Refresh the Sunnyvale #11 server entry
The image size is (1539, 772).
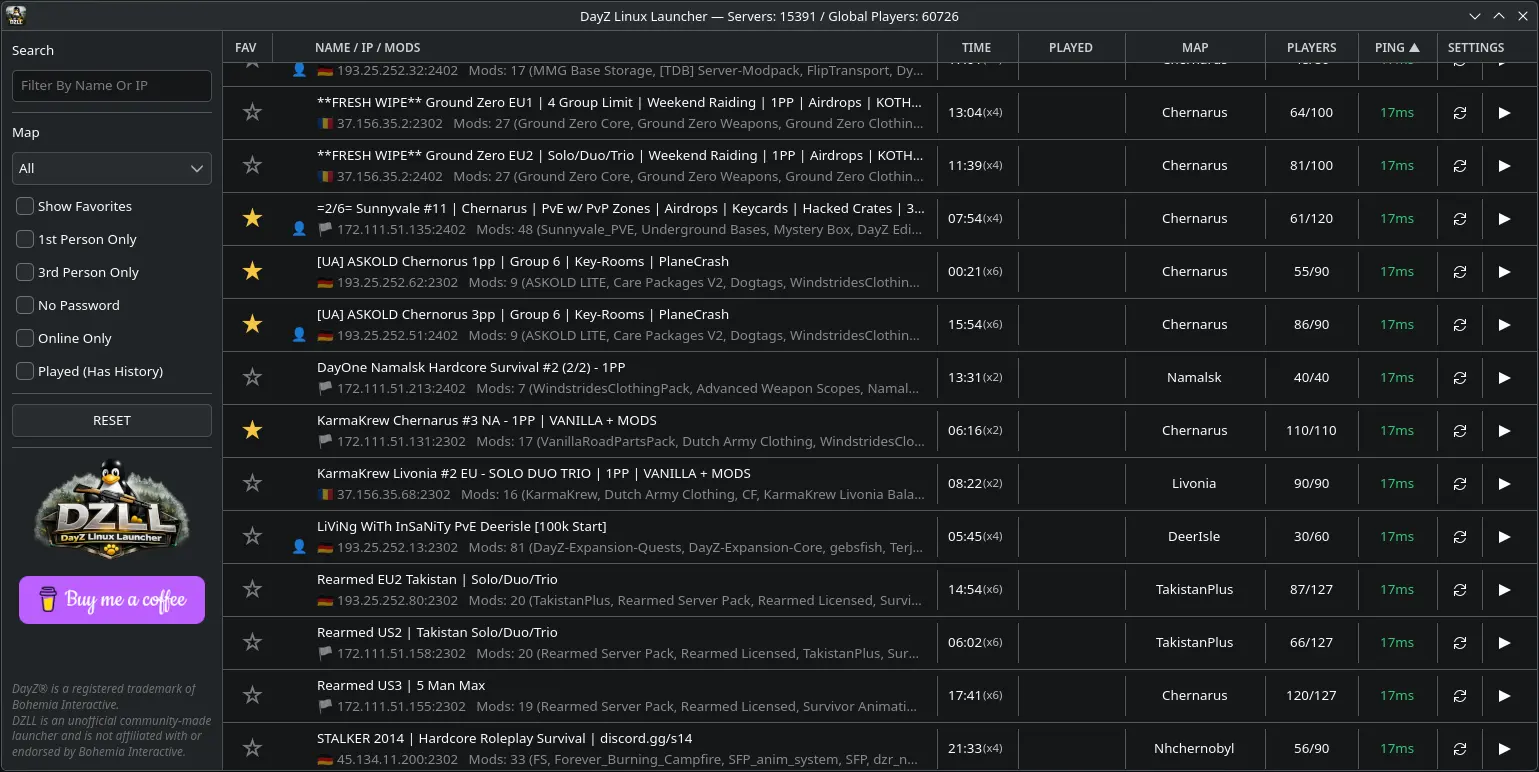[x=1459, y=218]
